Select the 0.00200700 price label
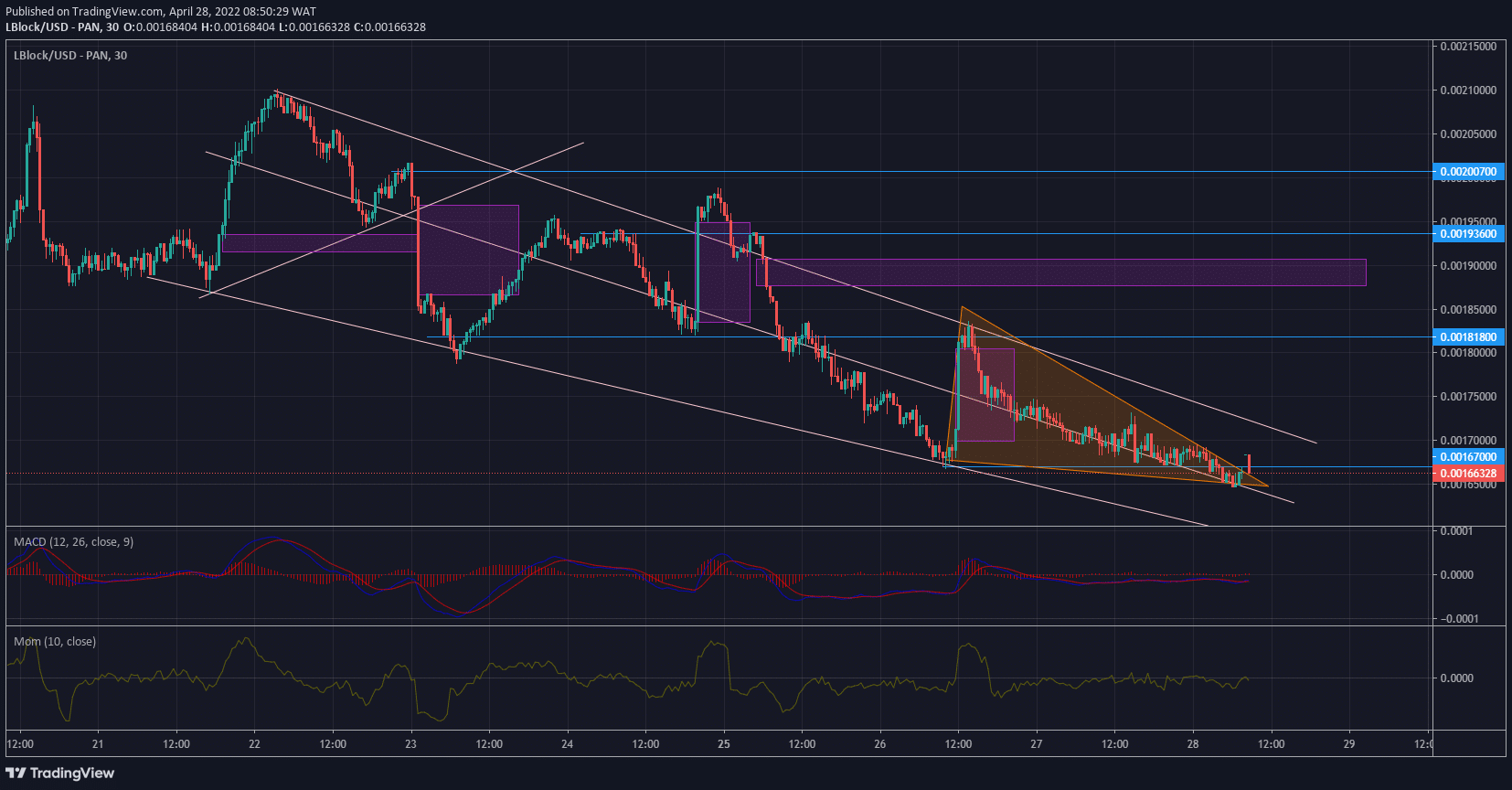This screenshot has height=790, width=1512. click(1468, 172)
